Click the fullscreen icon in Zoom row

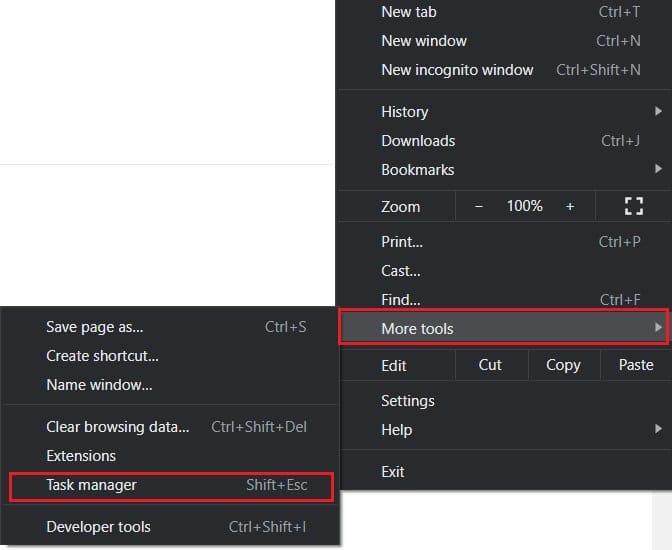(x=634, y=206)
